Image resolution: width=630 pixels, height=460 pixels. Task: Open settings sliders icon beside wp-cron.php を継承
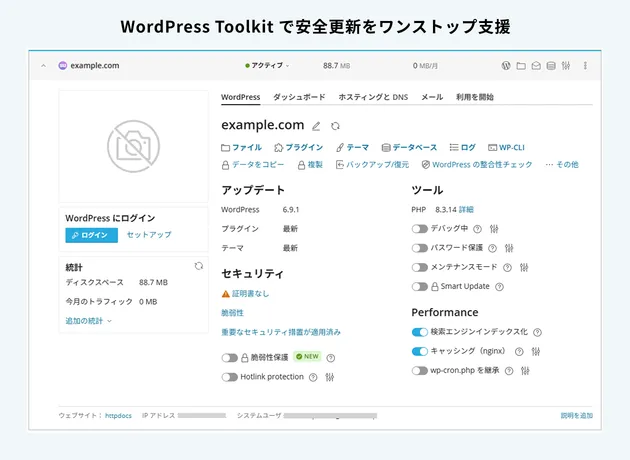525,371
